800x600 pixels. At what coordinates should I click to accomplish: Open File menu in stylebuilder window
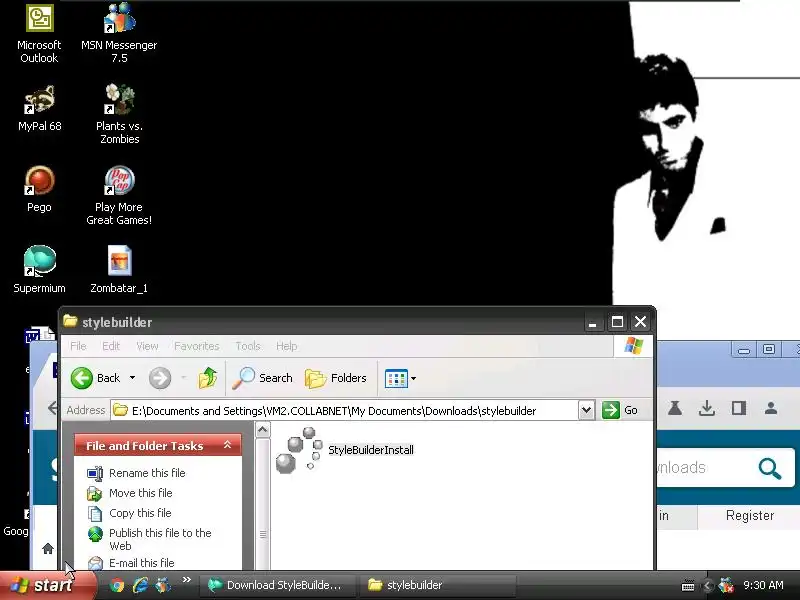pyautogui.click(x=78, y=346)
